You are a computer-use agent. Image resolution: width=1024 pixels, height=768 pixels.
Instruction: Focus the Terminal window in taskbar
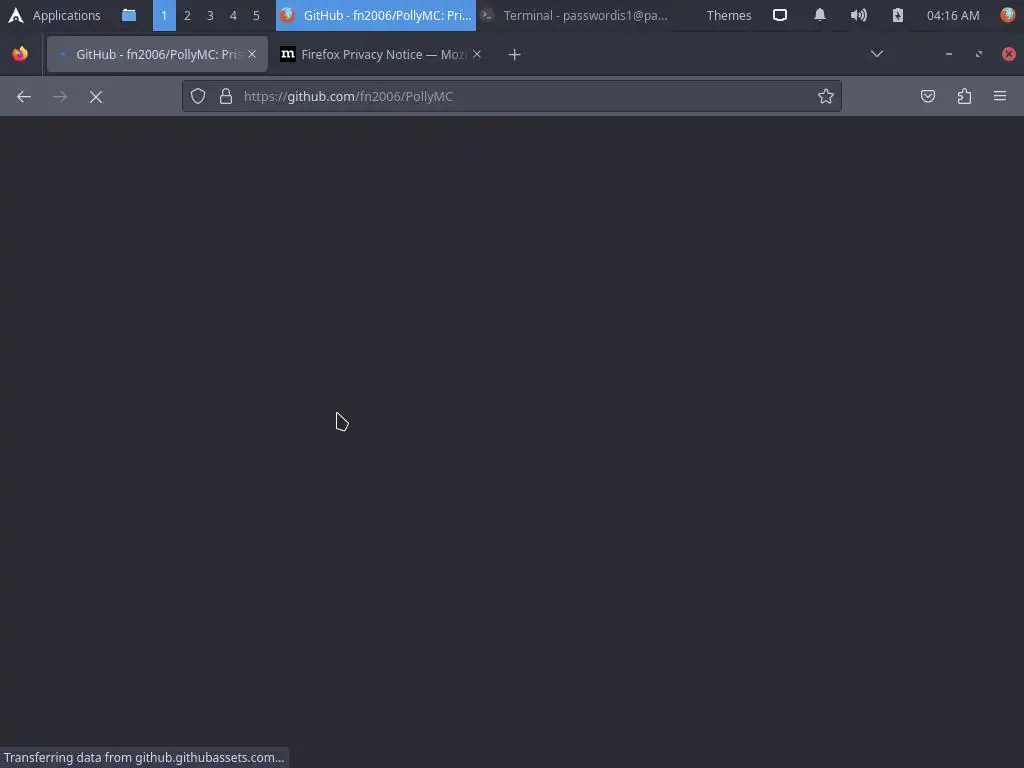(576, 15)
